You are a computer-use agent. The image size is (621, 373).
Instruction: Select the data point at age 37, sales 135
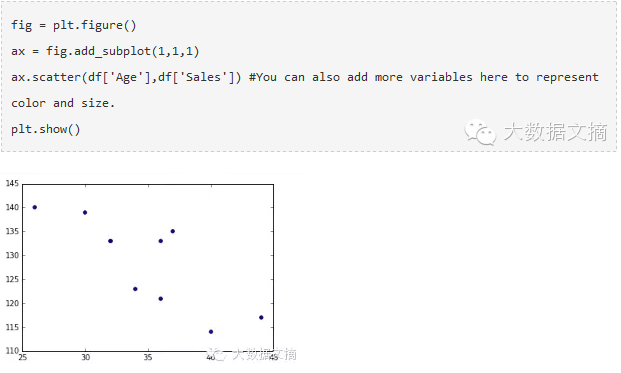pyautogui.click(x=173, y=231)
